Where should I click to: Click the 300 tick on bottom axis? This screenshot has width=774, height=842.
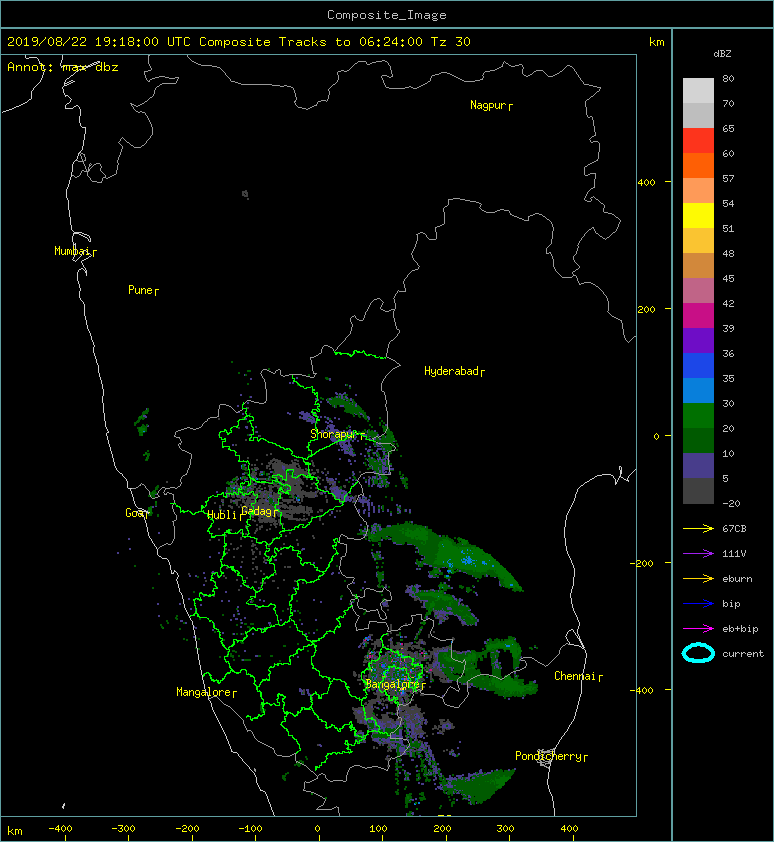point(505,829)
